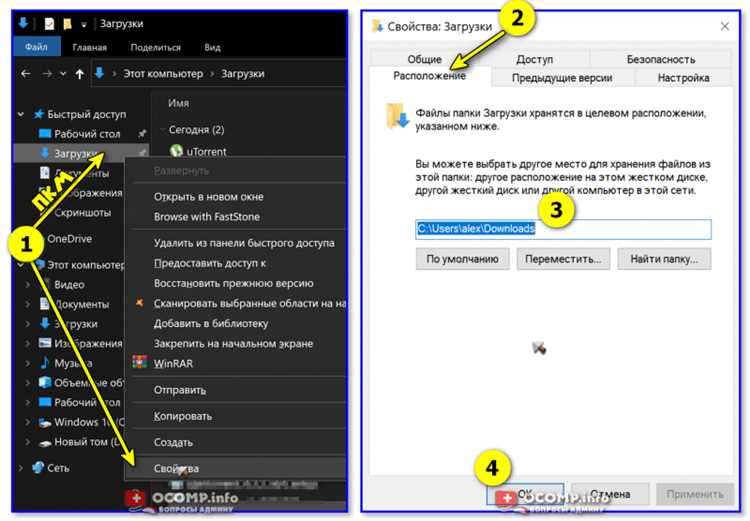Click the folder path input field
This screenshot has width=750, height=521.
pyautogui.click(x=563, y=229)
